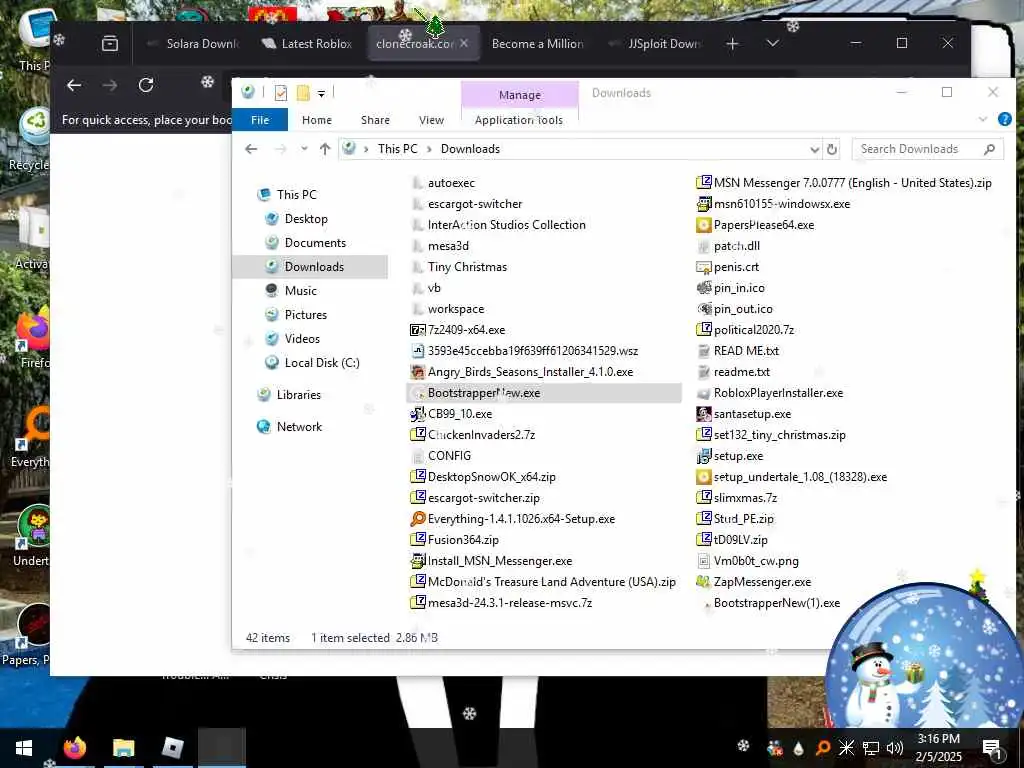
Task: Click the Explorer Back arrow
Action: click(251, 149)
